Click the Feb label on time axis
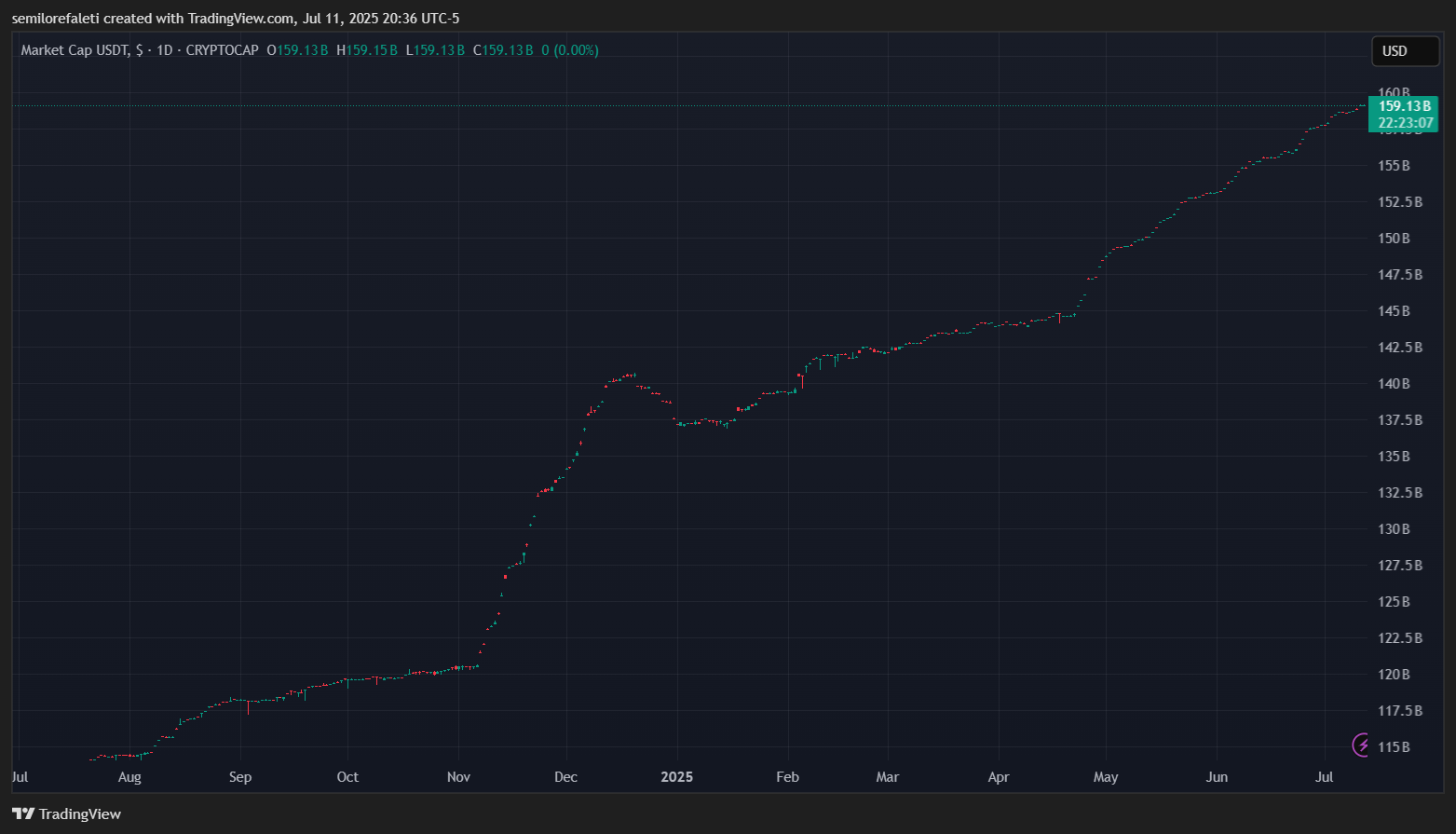This screenshot has height=834, width=1456. click(x=787, y=777)
